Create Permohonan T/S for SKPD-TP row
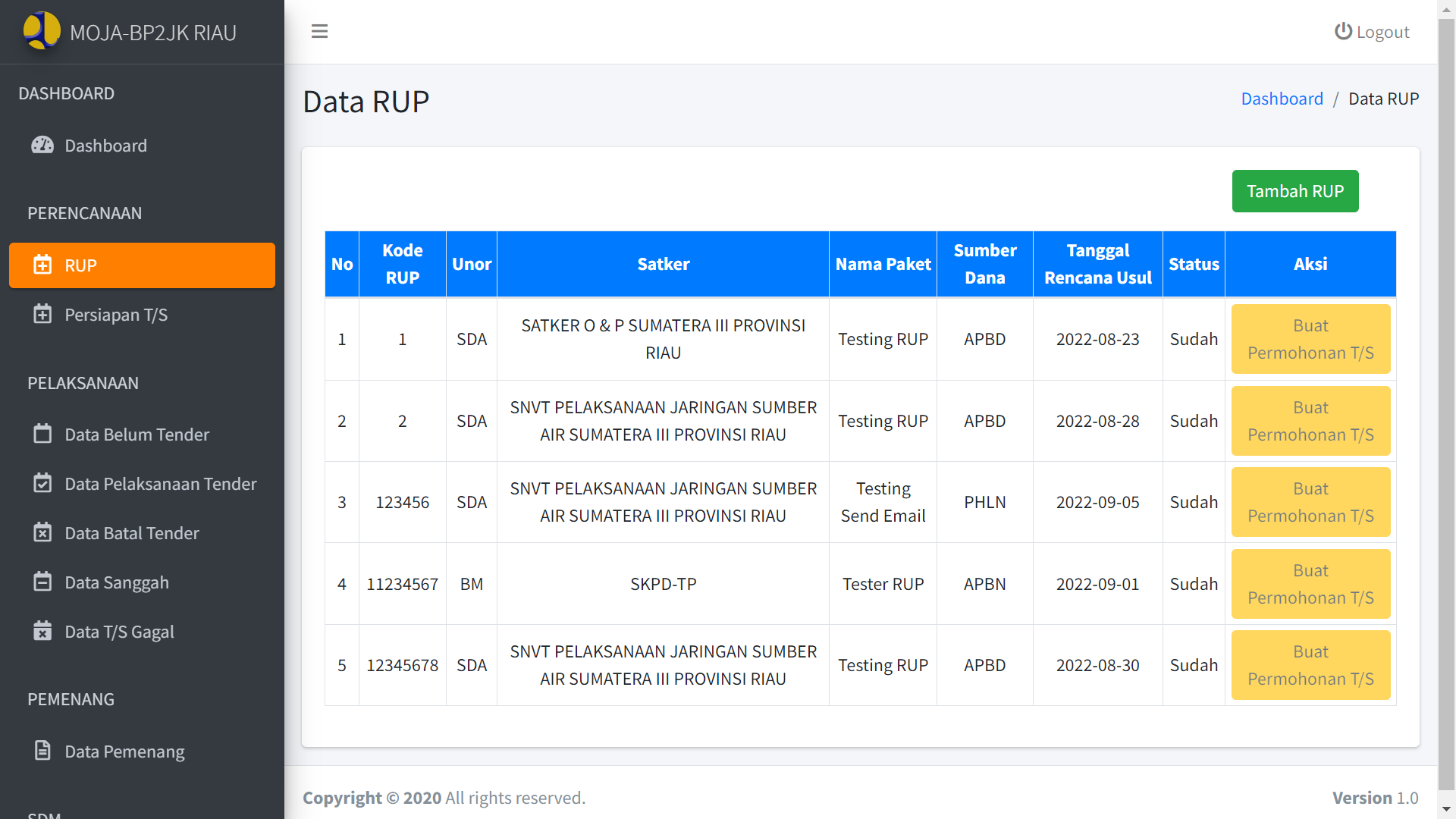This screenshot has width=1456, height=819. coord(1310,584)
